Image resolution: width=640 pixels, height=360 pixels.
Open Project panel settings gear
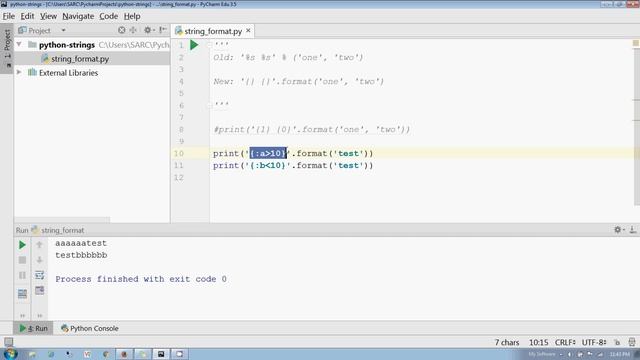(x=148, y=30)
